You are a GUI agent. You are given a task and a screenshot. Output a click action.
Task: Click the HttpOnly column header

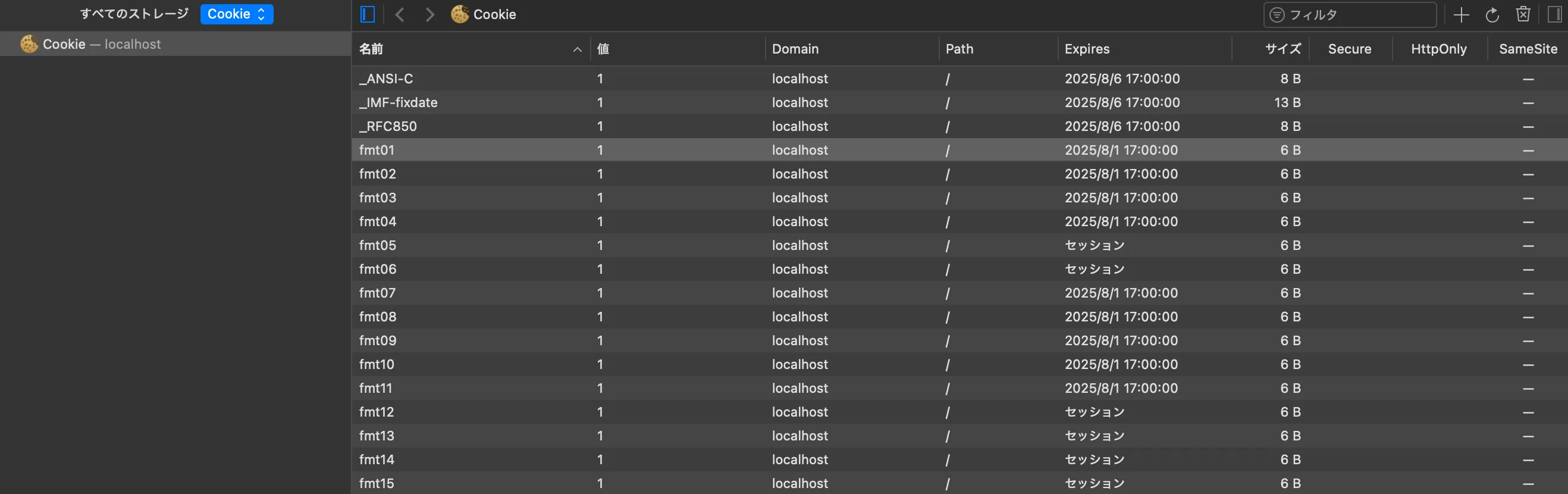point(1438,49)
